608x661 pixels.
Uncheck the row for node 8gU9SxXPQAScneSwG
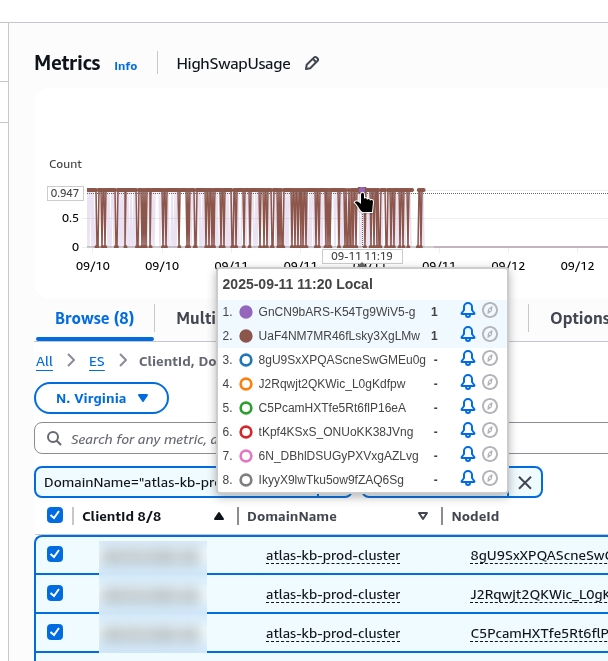coord(55,555)
